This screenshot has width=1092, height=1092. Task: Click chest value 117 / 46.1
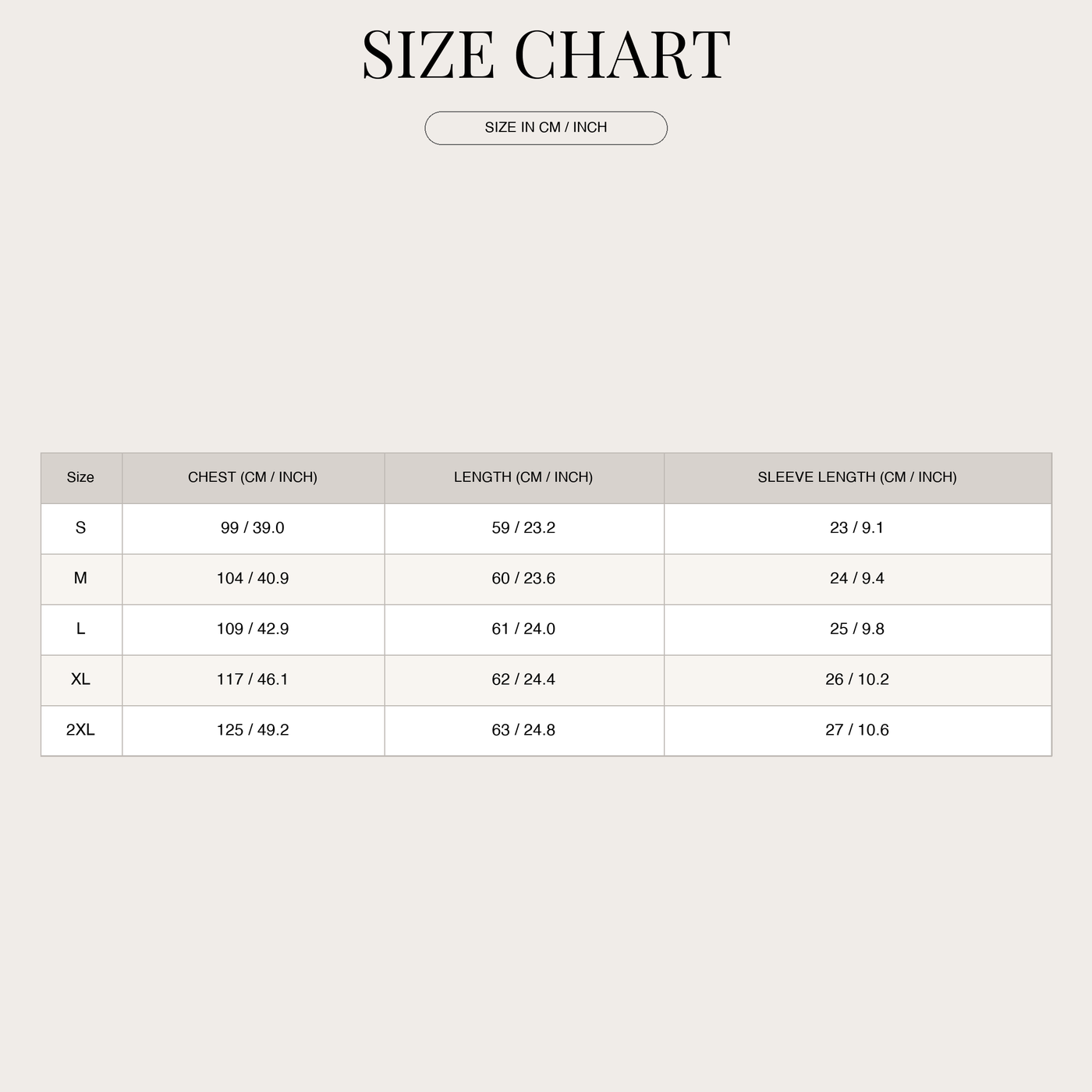coord(253,679)
